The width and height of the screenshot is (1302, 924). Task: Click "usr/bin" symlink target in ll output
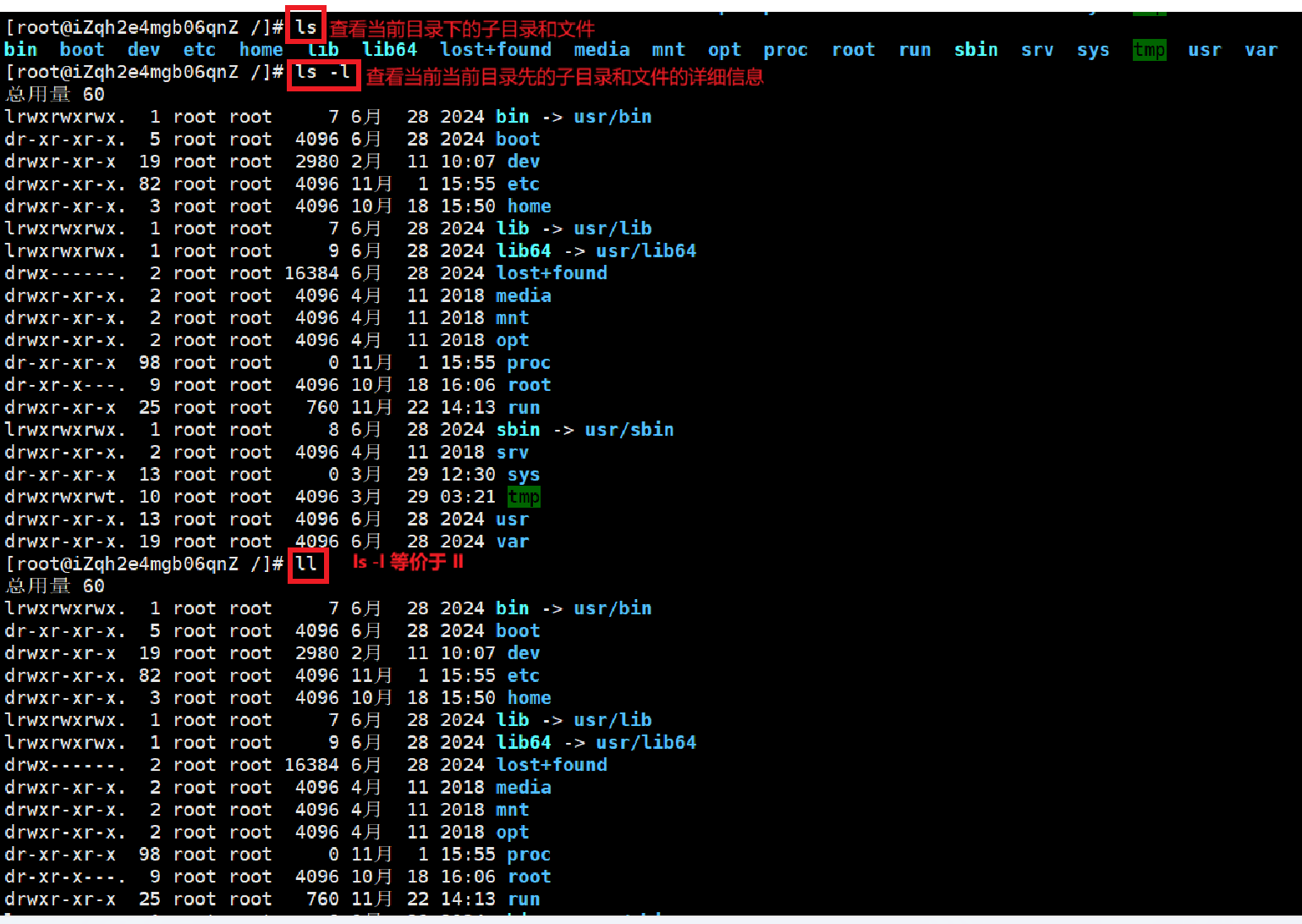(613, 608)
